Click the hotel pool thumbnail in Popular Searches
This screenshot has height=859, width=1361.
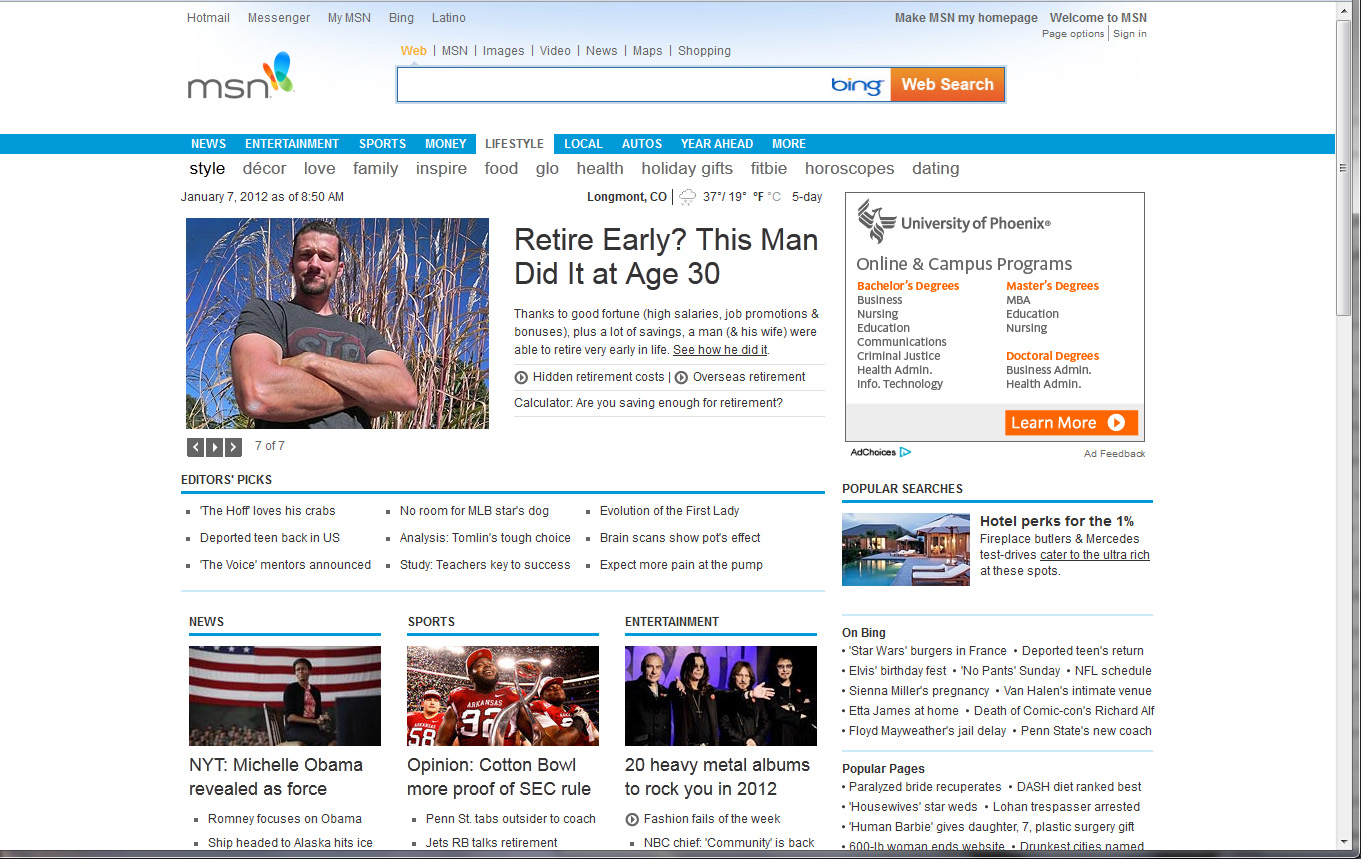[x=905, y=549]
